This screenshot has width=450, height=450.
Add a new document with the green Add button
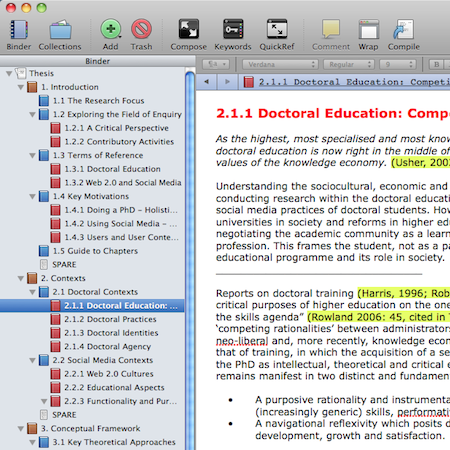[x=111, y=29]
